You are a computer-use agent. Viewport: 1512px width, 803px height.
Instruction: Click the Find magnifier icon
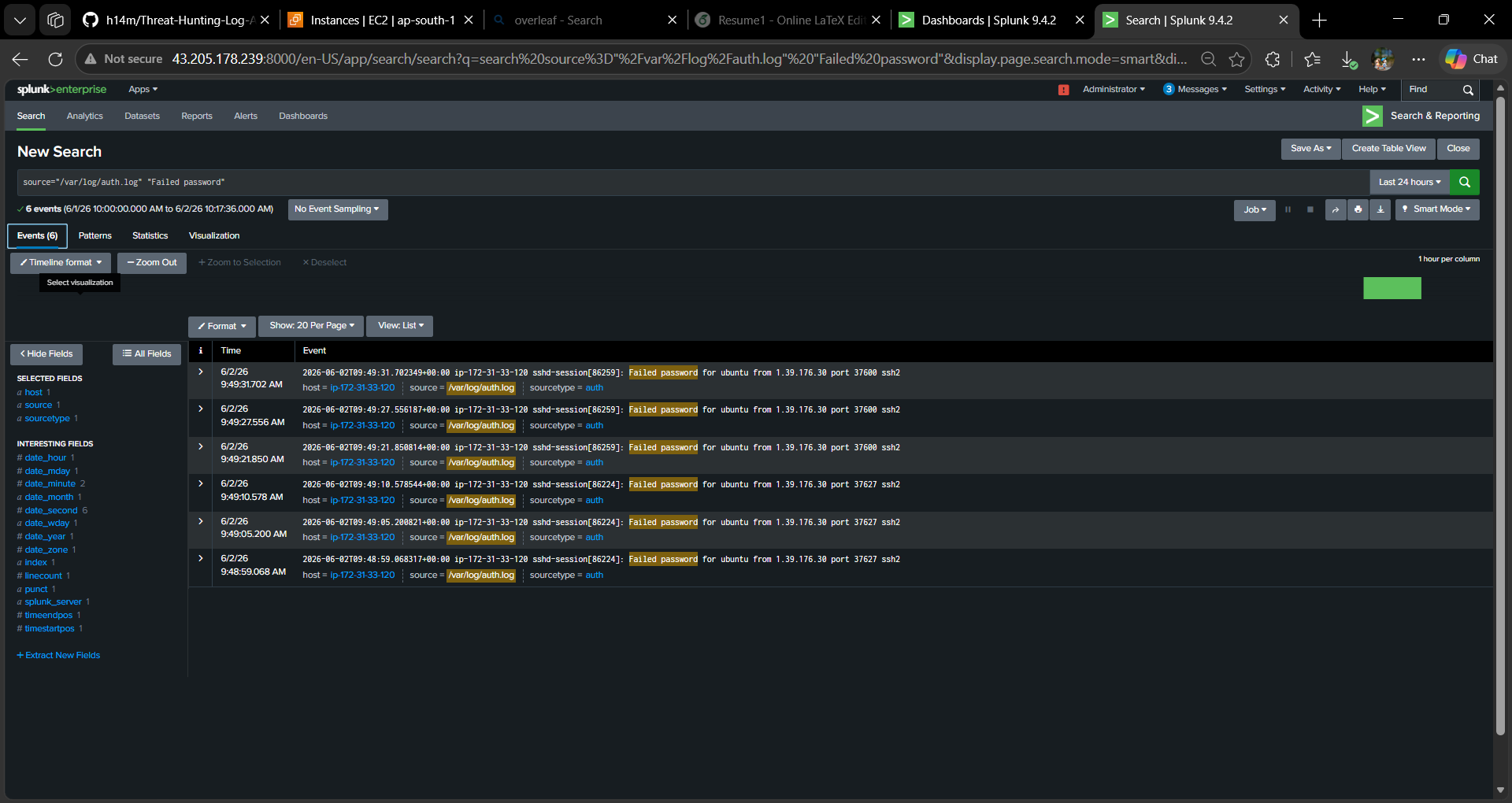pyautogui.click(x=1468, y=90)
